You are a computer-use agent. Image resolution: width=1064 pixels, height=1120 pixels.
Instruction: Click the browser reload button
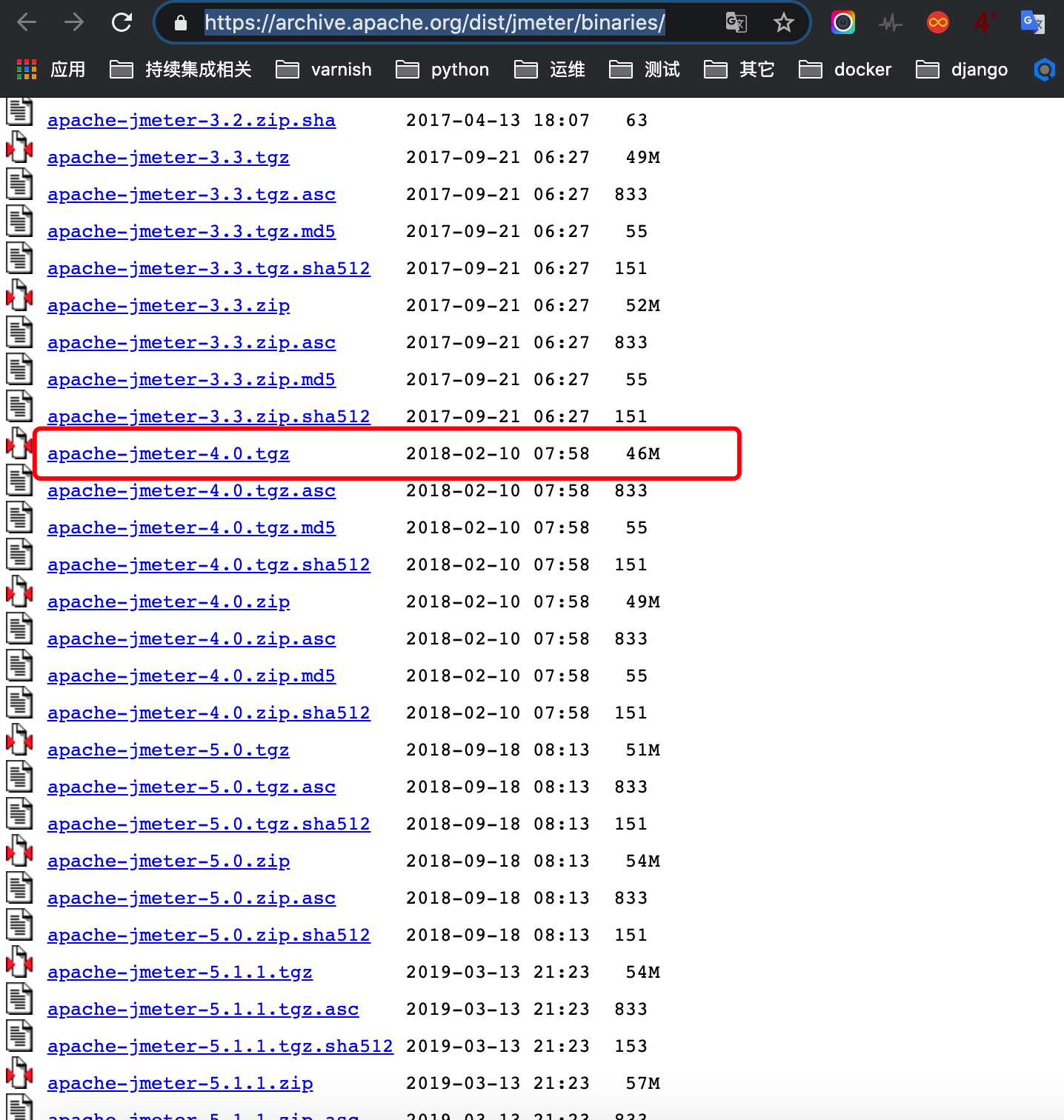coord(122,22)
